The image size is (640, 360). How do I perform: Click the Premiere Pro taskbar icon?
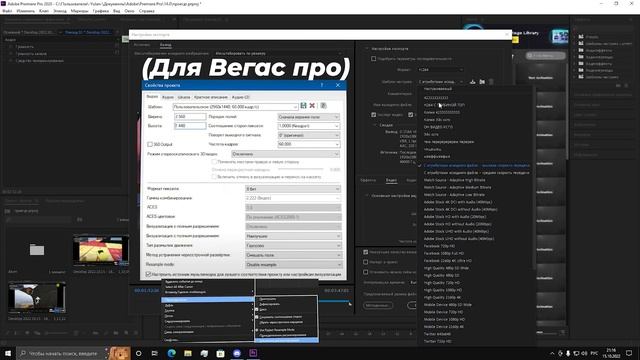253,353
